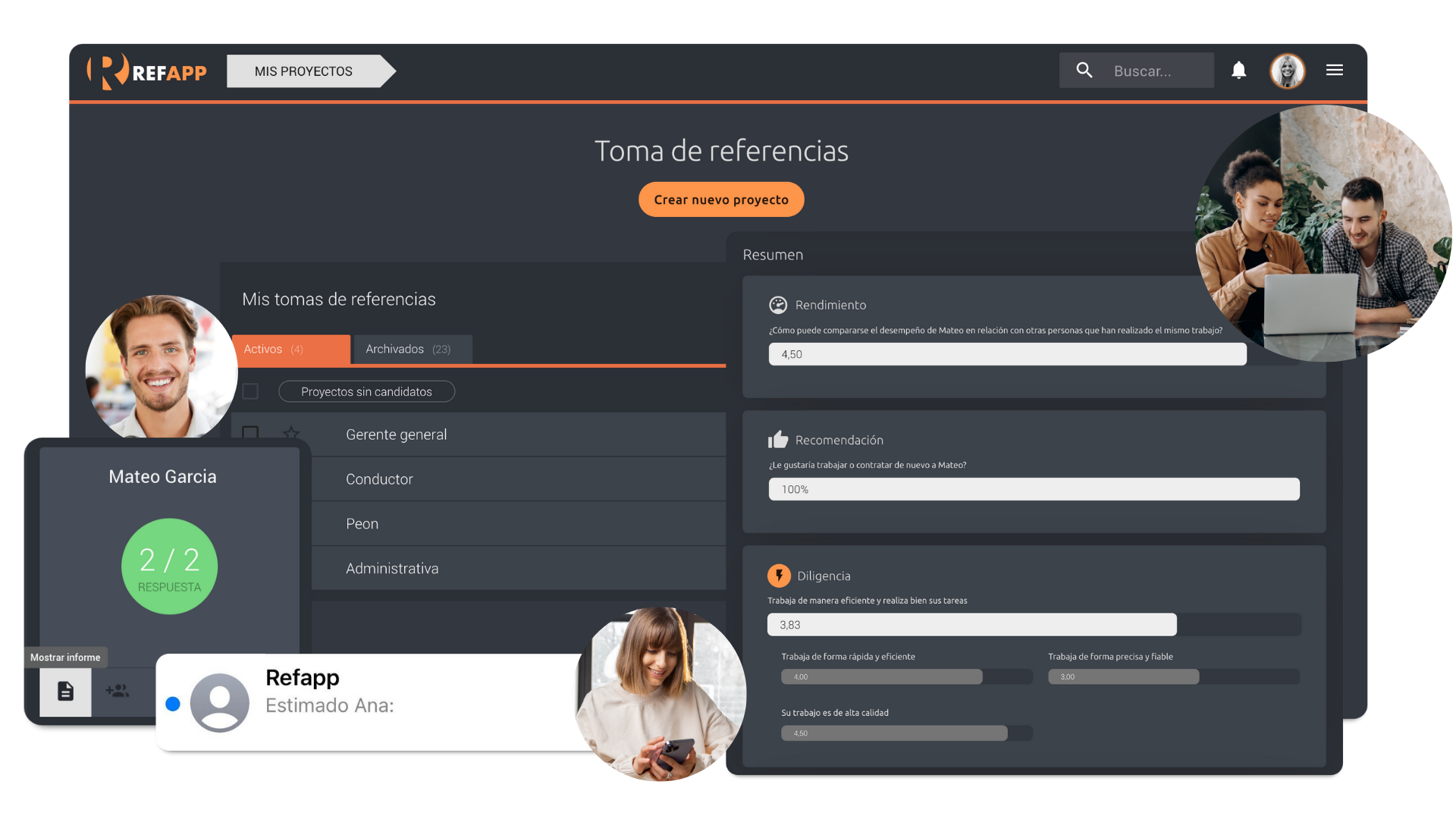
Task: Open the Refapp logo home link
Action: click(x=146, y=71)
